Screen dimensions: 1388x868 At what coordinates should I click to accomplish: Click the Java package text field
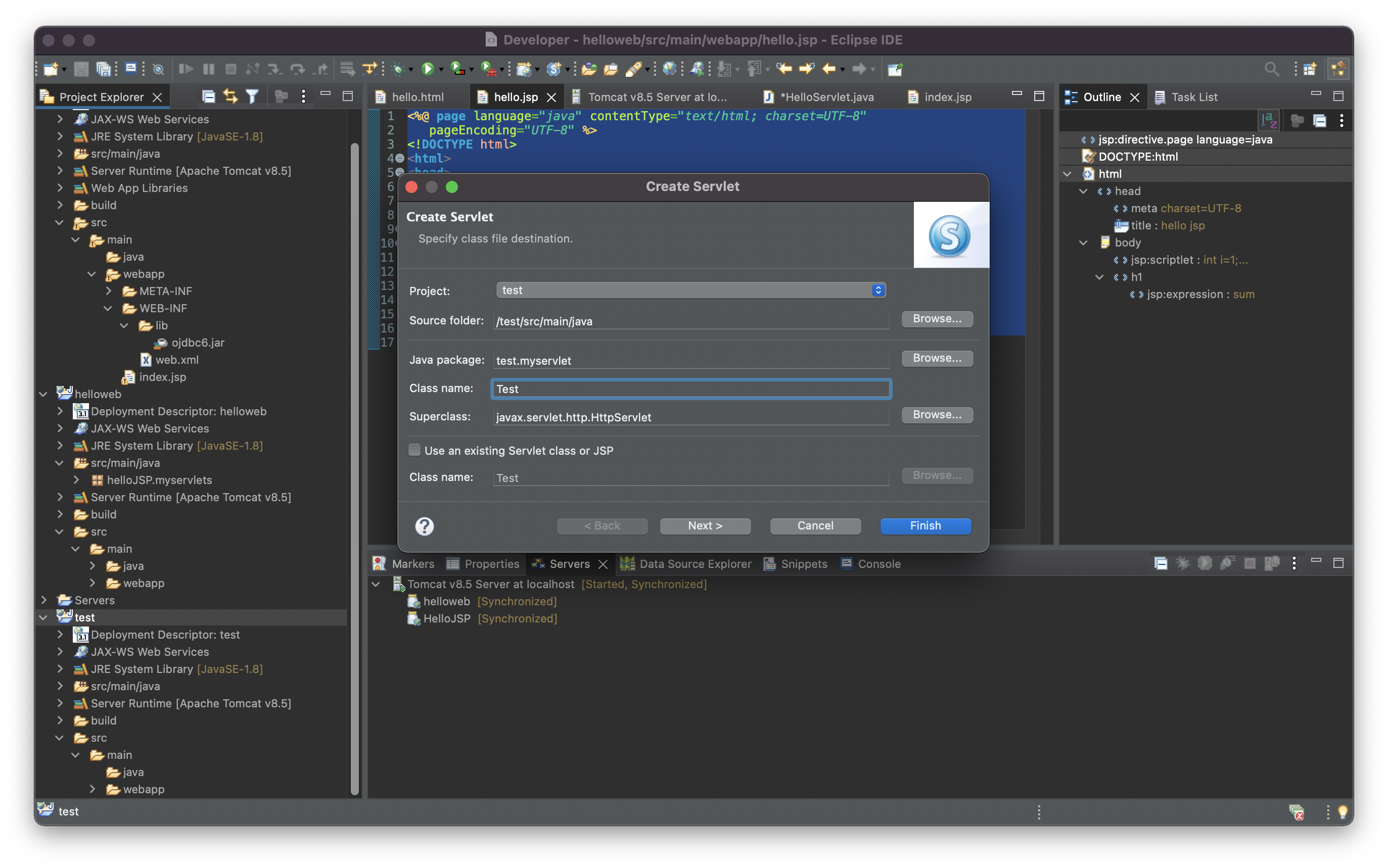(x=690, y=361)
